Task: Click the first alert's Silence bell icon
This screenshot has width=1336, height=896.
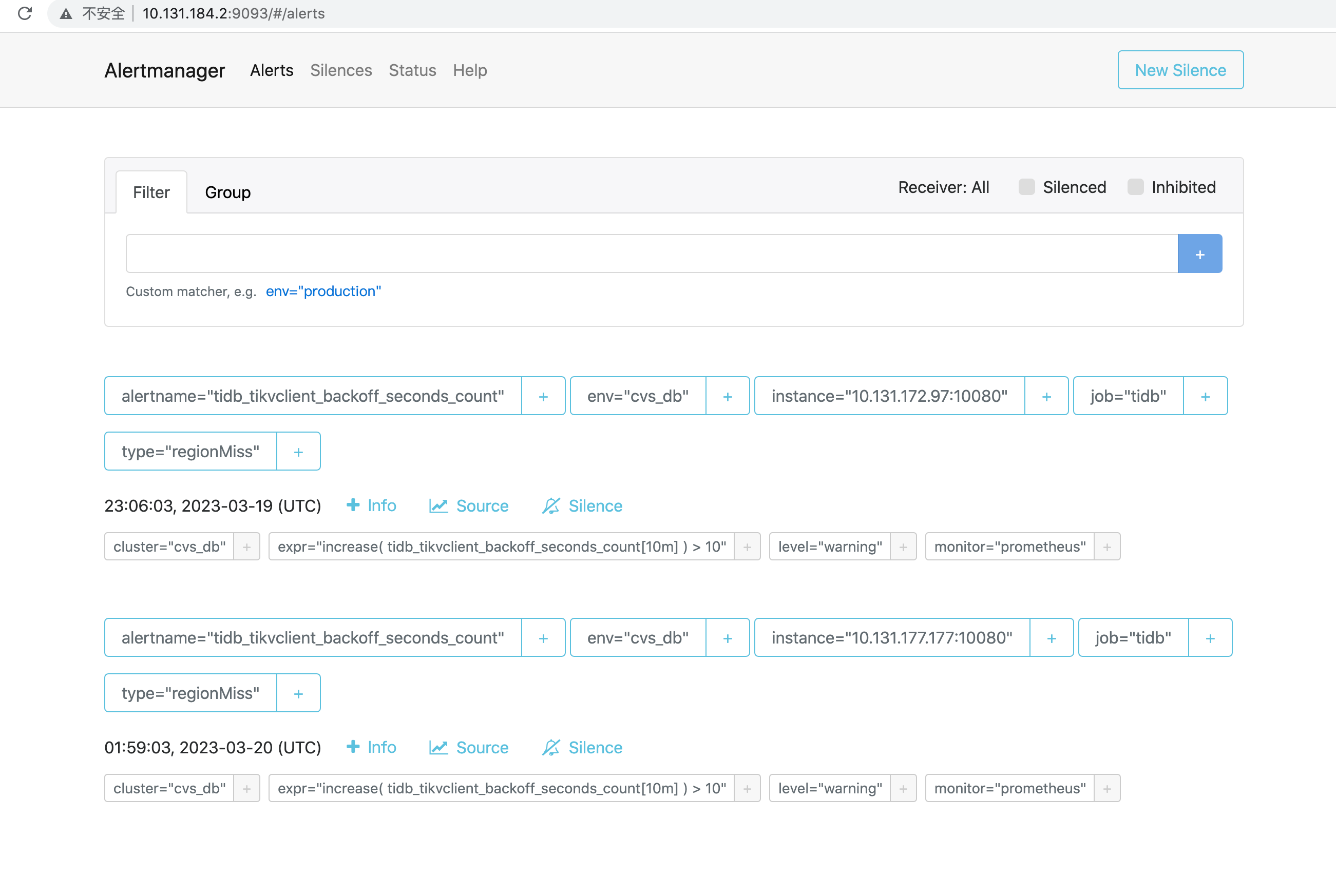Action: click(x=551, y=505)
